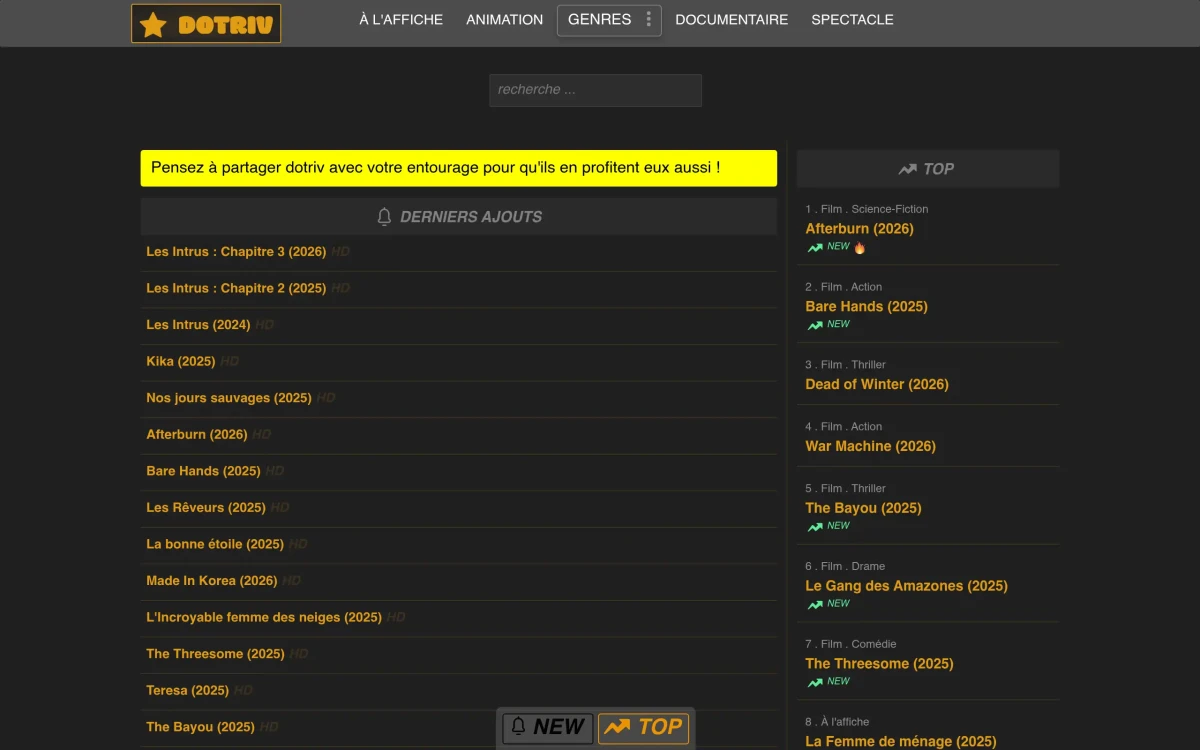Click the trending arrow icon in TOP header
The height and width of the screenshot is (750, 1200).
click(907, 169)
